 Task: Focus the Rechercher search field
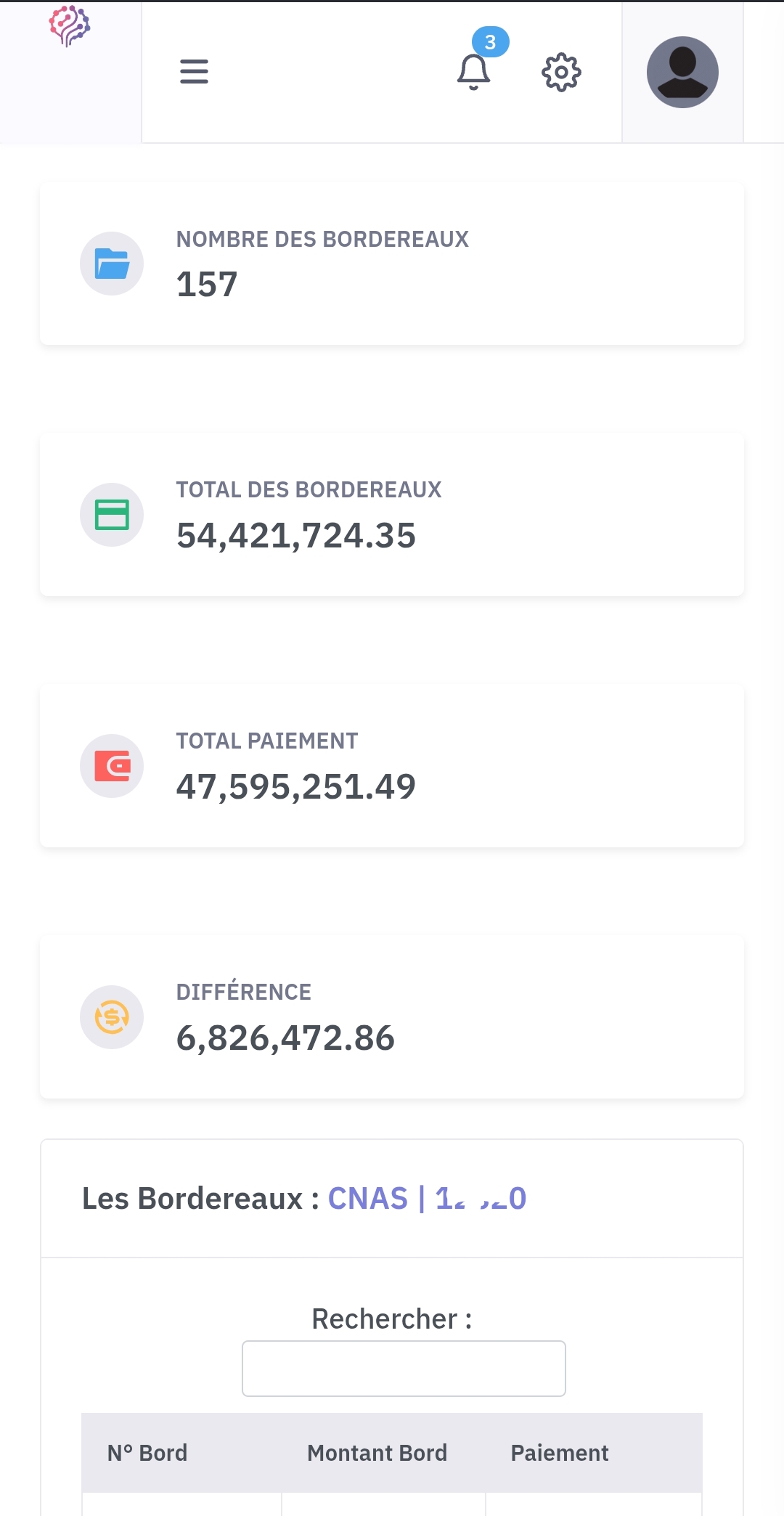[x=404, y=1369]
